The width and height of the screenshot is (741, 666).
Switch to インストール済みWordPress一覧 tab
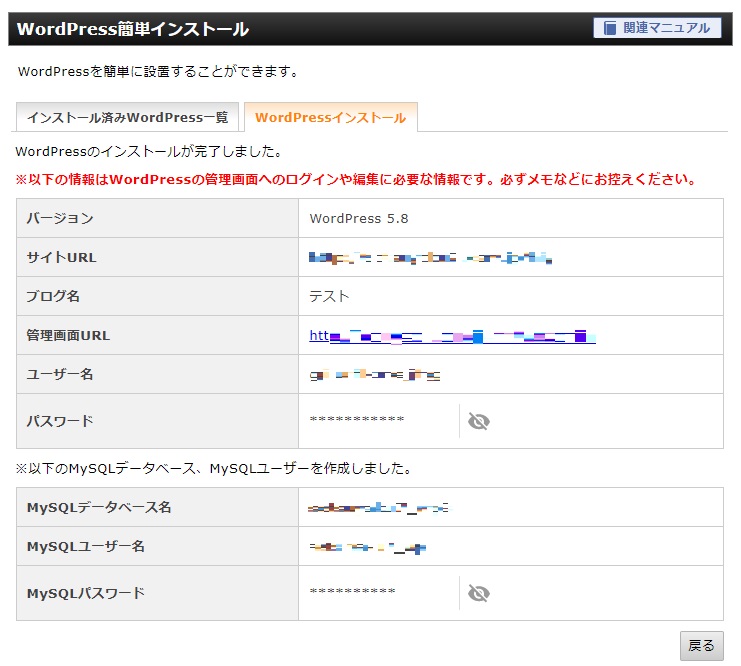pyautogui.click(x=128, y=117)
